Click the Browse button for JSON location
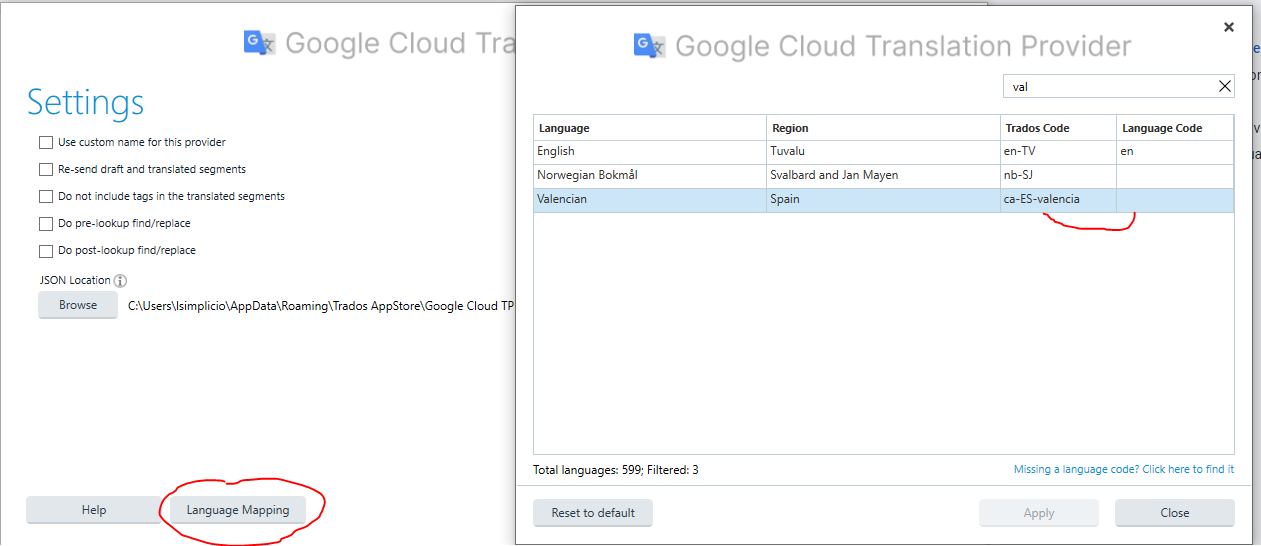This screenshot has height=546, width=1261. coord(78,305)
